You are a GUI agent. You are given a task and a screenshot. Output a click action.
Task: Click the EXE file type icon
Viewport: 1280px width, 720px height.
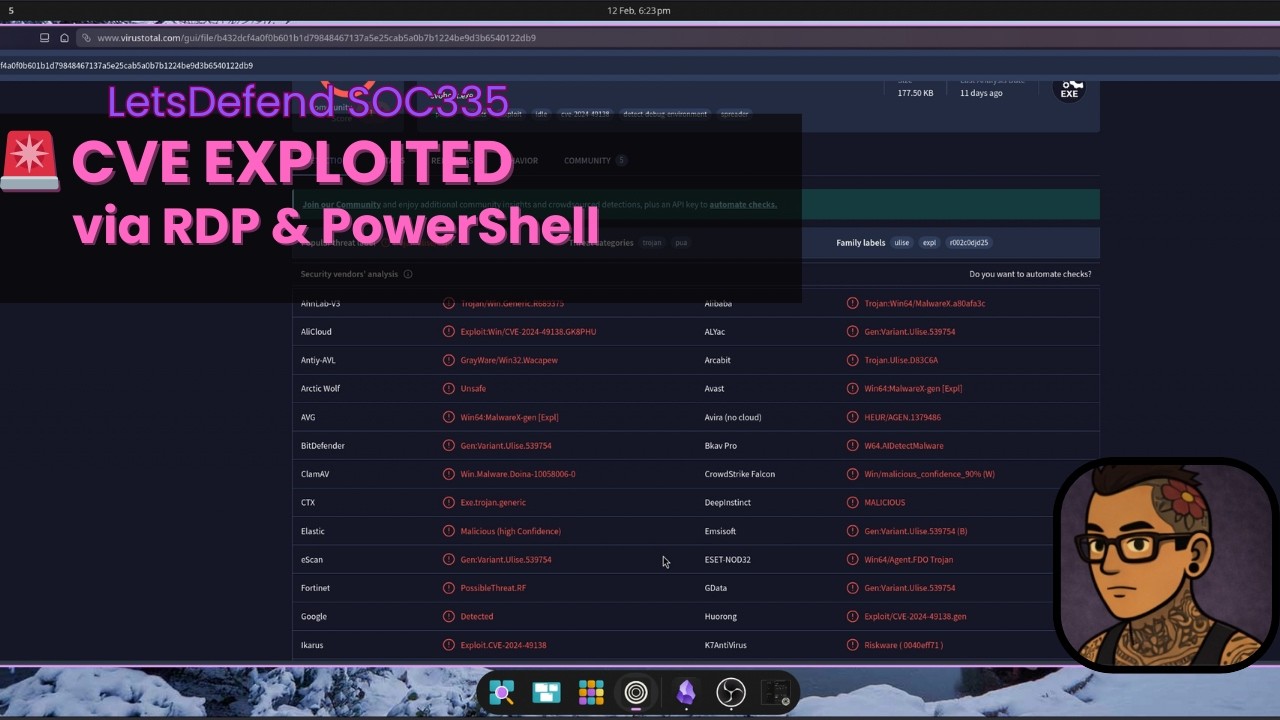click(1069, 89)
